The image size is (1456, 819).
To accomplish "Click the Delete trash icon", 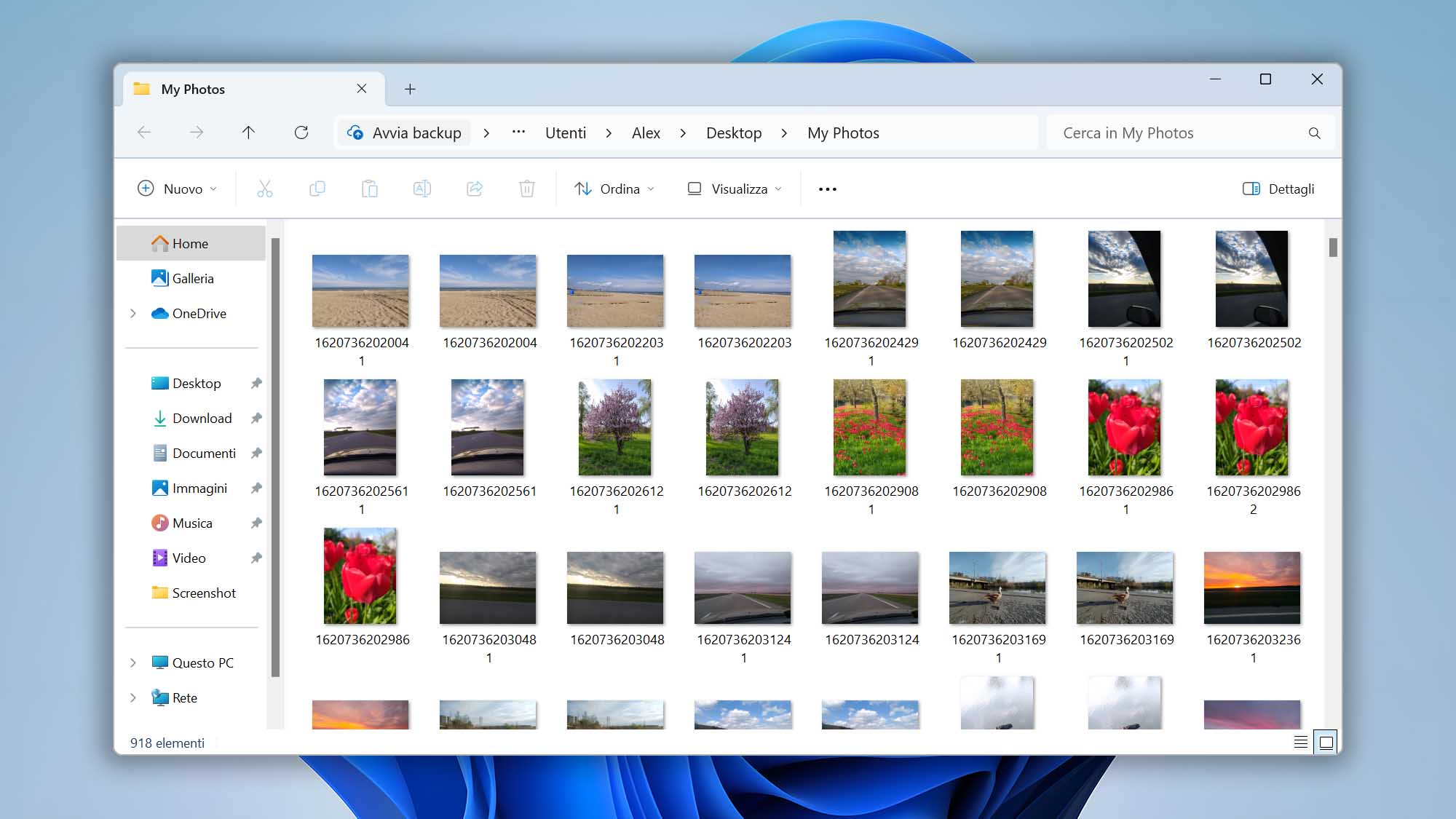I will [x=527, y=189].
